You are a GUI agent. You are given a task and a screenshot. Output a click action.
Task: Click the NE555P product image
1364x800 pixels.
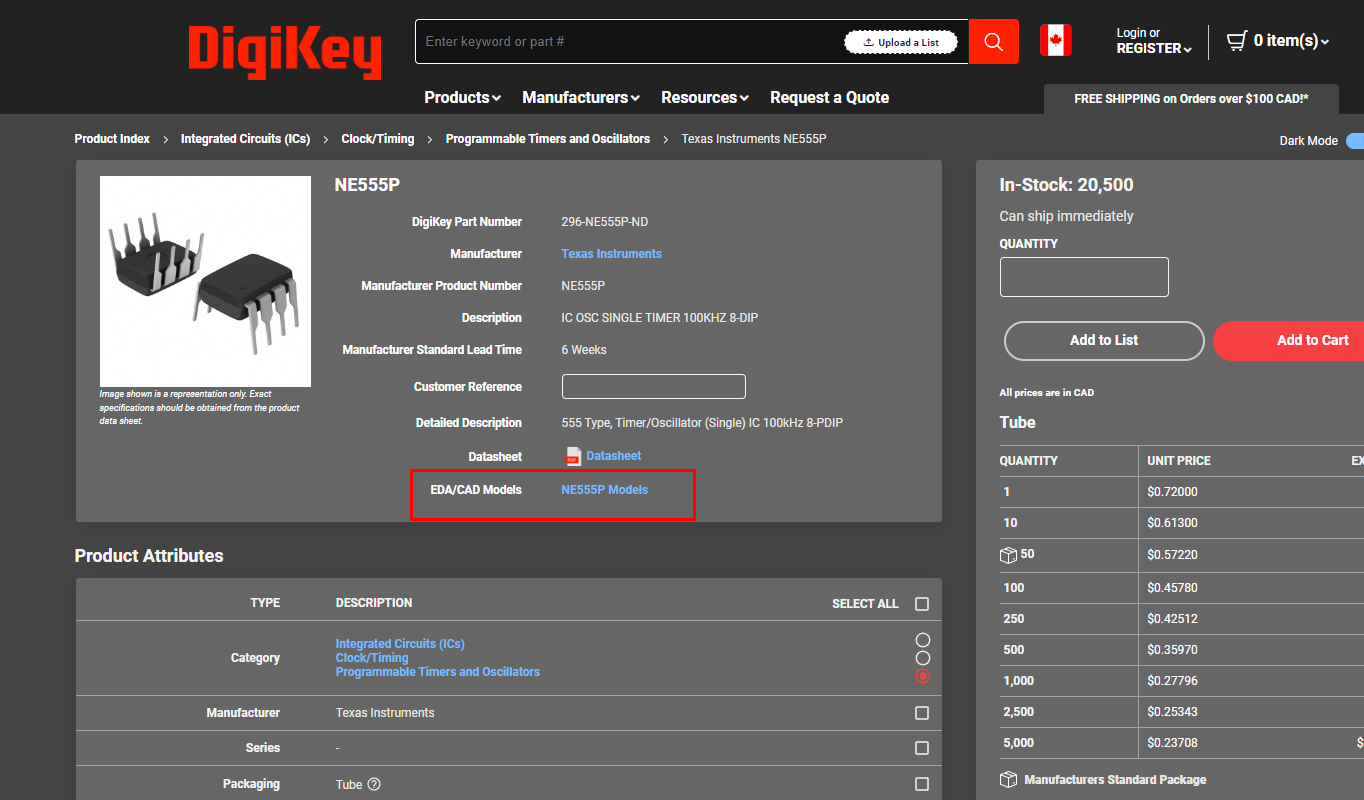[205, 282]
